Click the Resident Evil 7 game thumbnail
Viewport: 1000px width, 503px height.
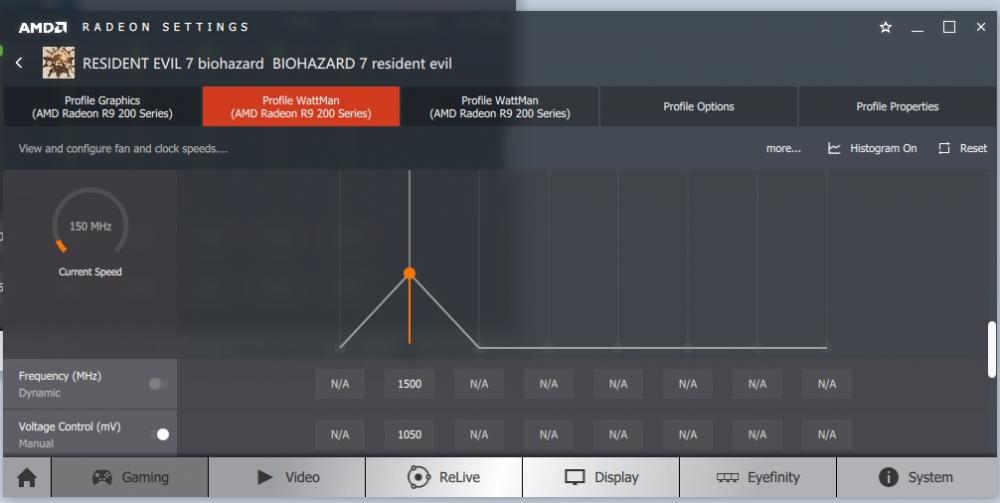point(58,63)
